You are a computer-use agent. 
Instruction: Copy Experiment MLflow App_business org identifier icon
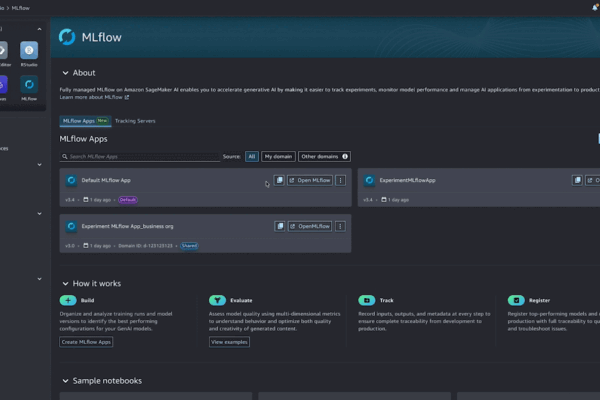click(280, 226)
